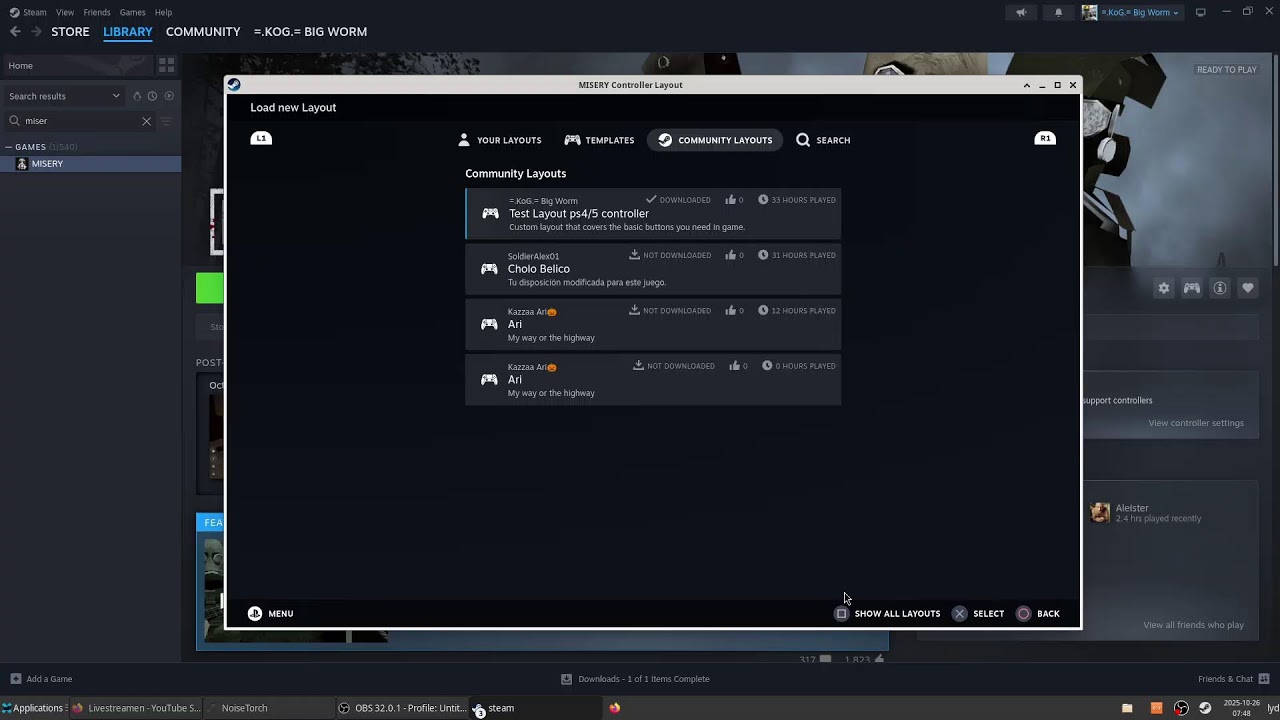
Task: Click controller icon beside Test Layout ps4/5
Action: pyautogui.click(x=490, y=214)
